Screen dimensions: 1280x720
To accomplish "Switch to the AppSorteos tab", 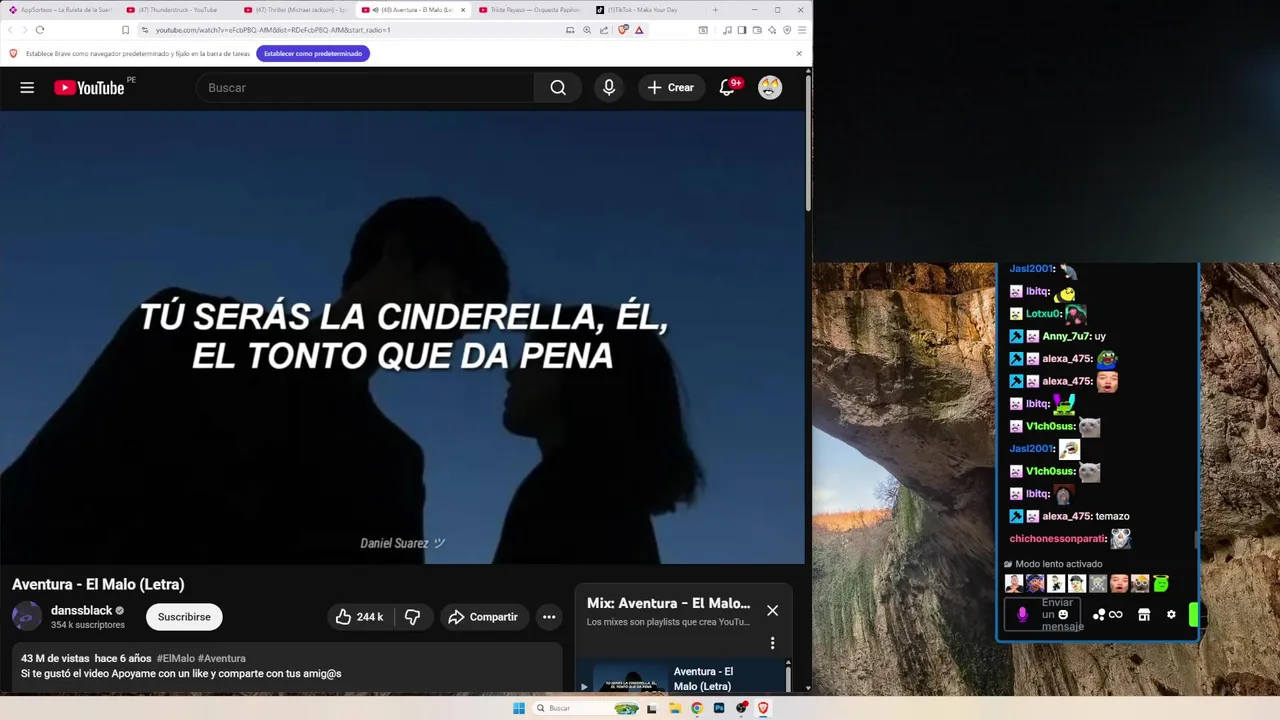I will click(x=61, y=10).
